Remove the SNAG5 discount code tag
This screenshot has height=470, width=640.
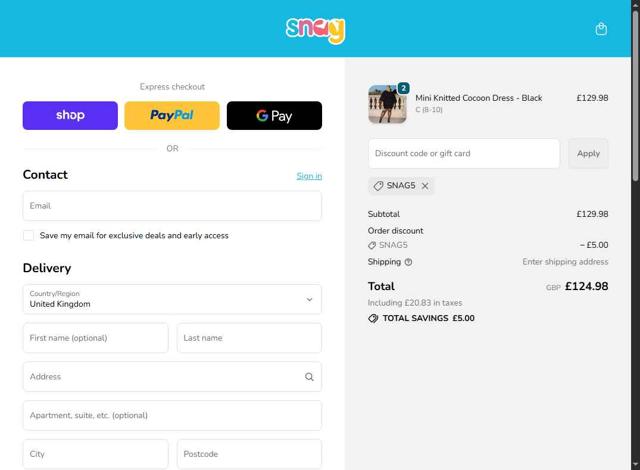coord(425,186)
